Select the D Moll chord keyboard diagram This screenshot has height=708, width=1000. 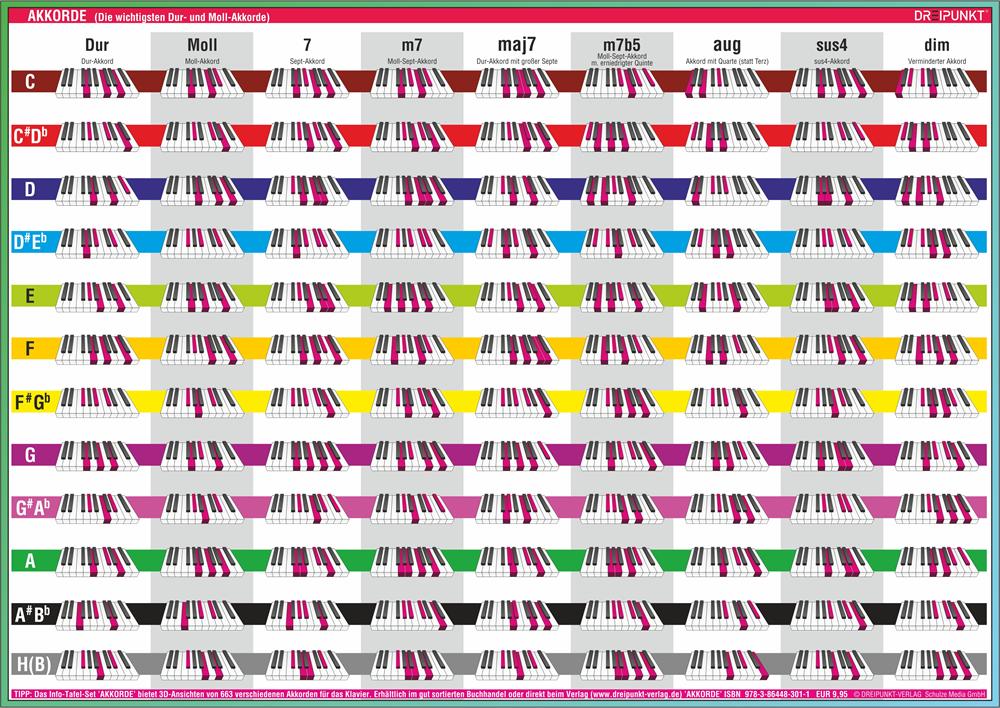click(x=202, y=189)
